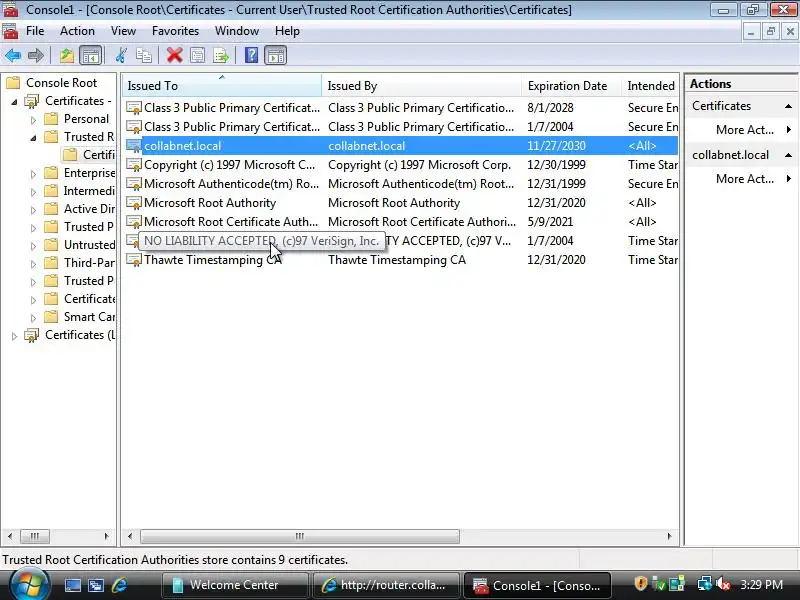800x600 pixels.
Task: Expand the Personal folder node
Action: pyautogui.click(x=33, y=120)
